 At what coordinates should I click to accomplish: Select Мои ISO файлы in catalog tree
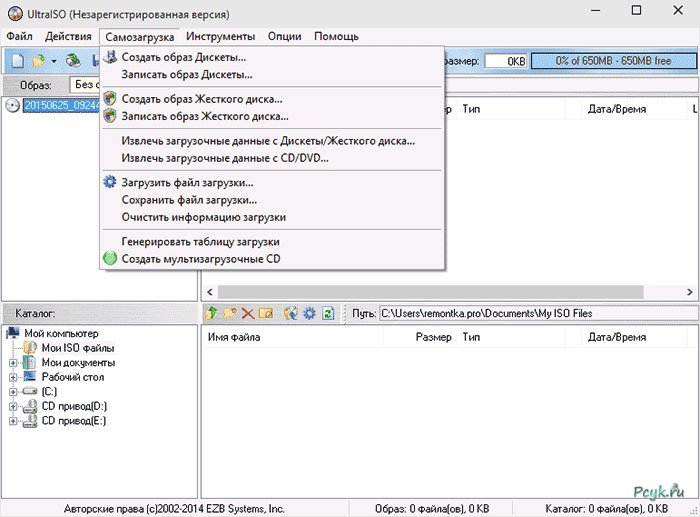point(77,348)
